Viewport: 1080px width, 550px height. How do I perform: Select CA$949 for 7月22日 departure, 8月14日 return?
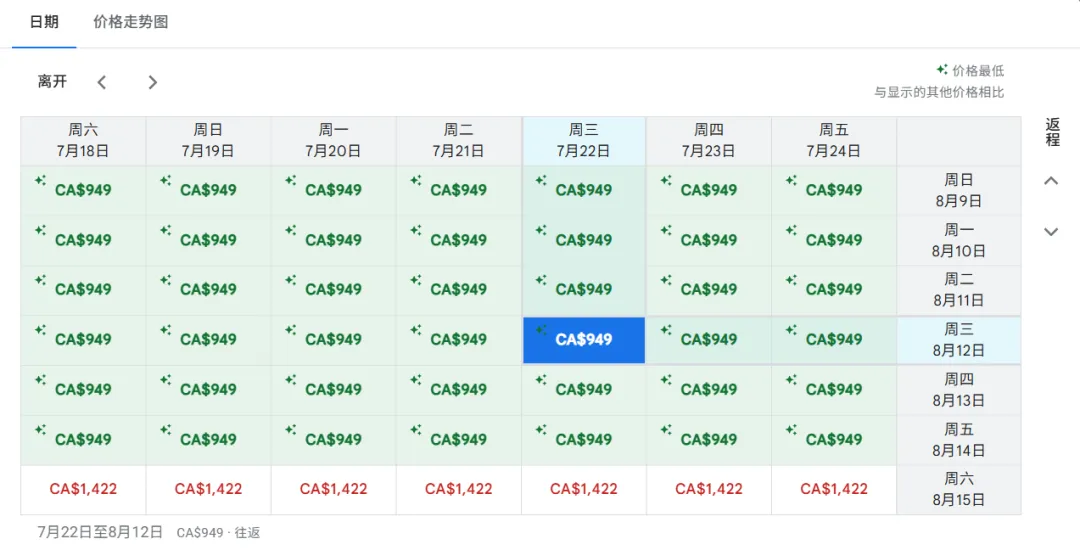click(x=584, y=440)
